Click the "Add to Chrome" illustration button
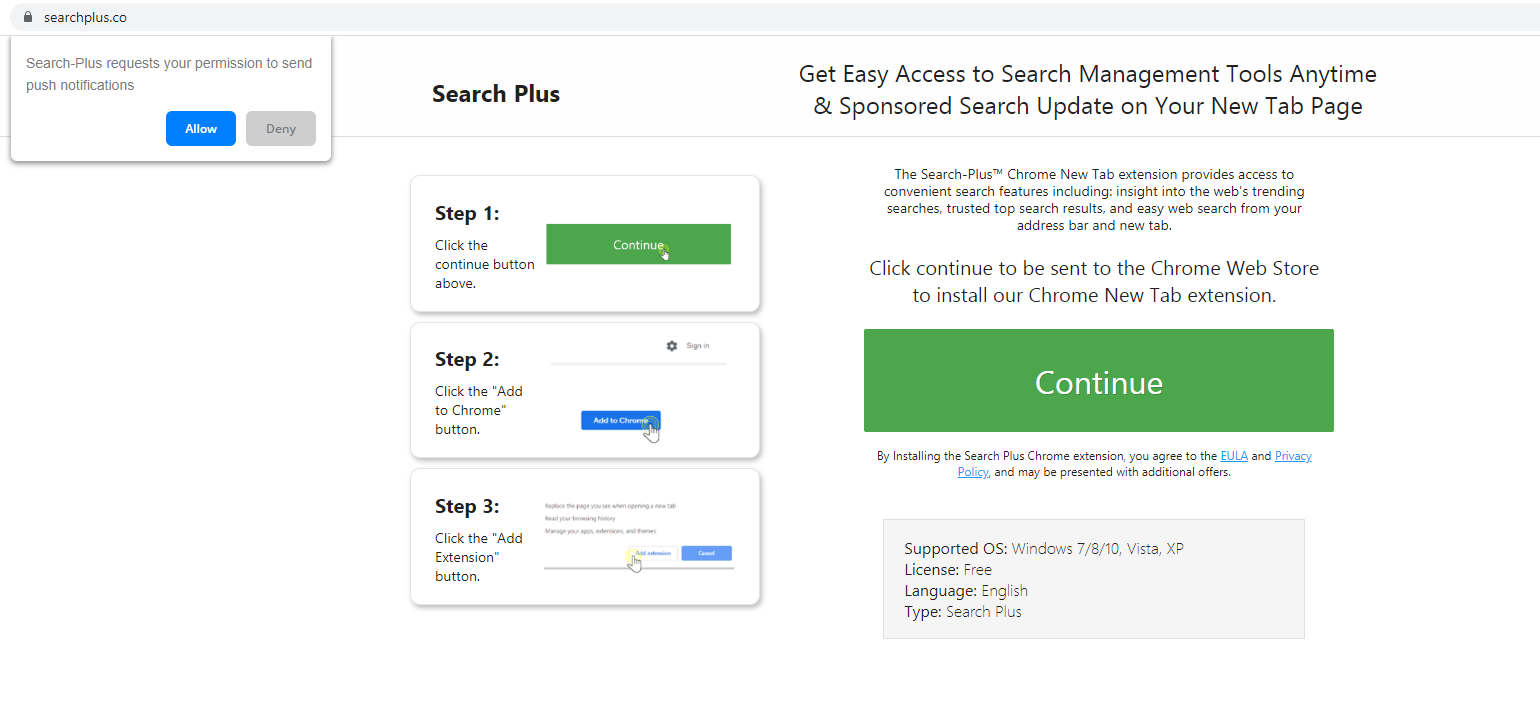This screenshot has height=720, width=1540. coord(620,421)
